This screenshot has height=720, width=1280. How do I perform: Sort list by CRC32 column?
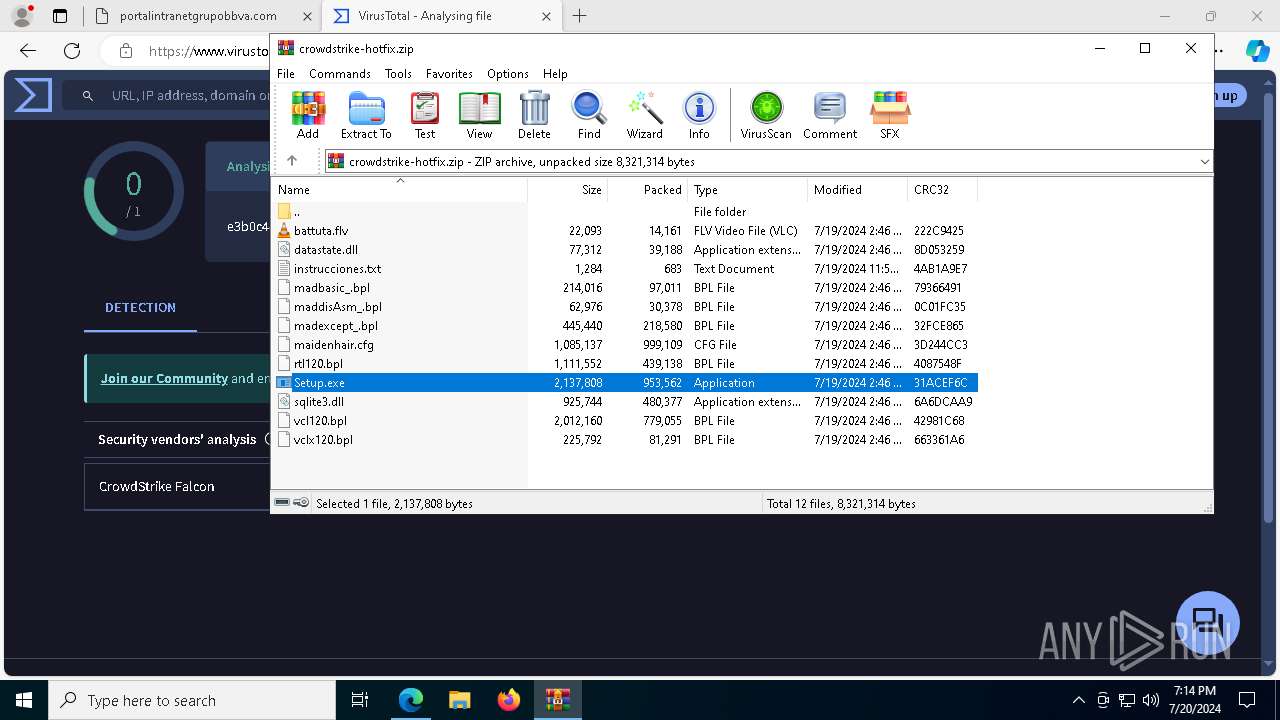[943, 190]
